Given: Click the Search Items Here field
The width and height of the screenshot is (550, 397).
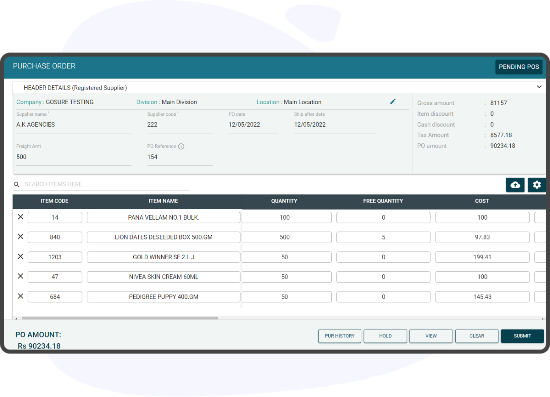Looking at the screenshot, I should (105, 184).
